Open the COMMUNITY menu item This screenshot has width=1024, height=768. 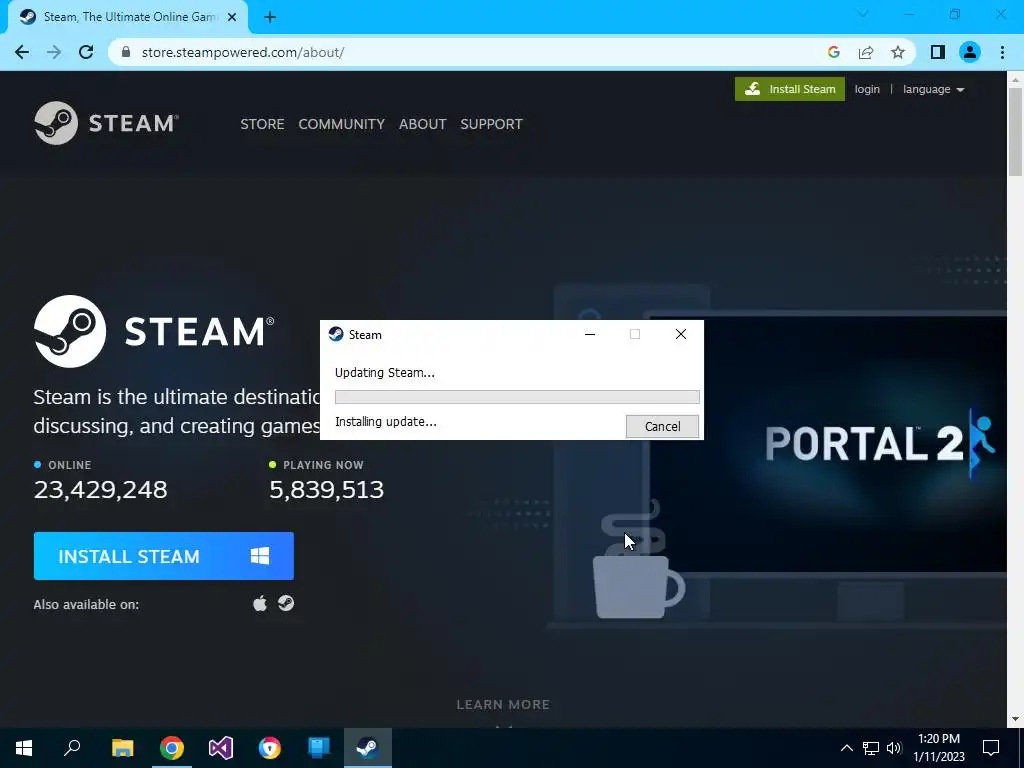(x=342, y=124)
